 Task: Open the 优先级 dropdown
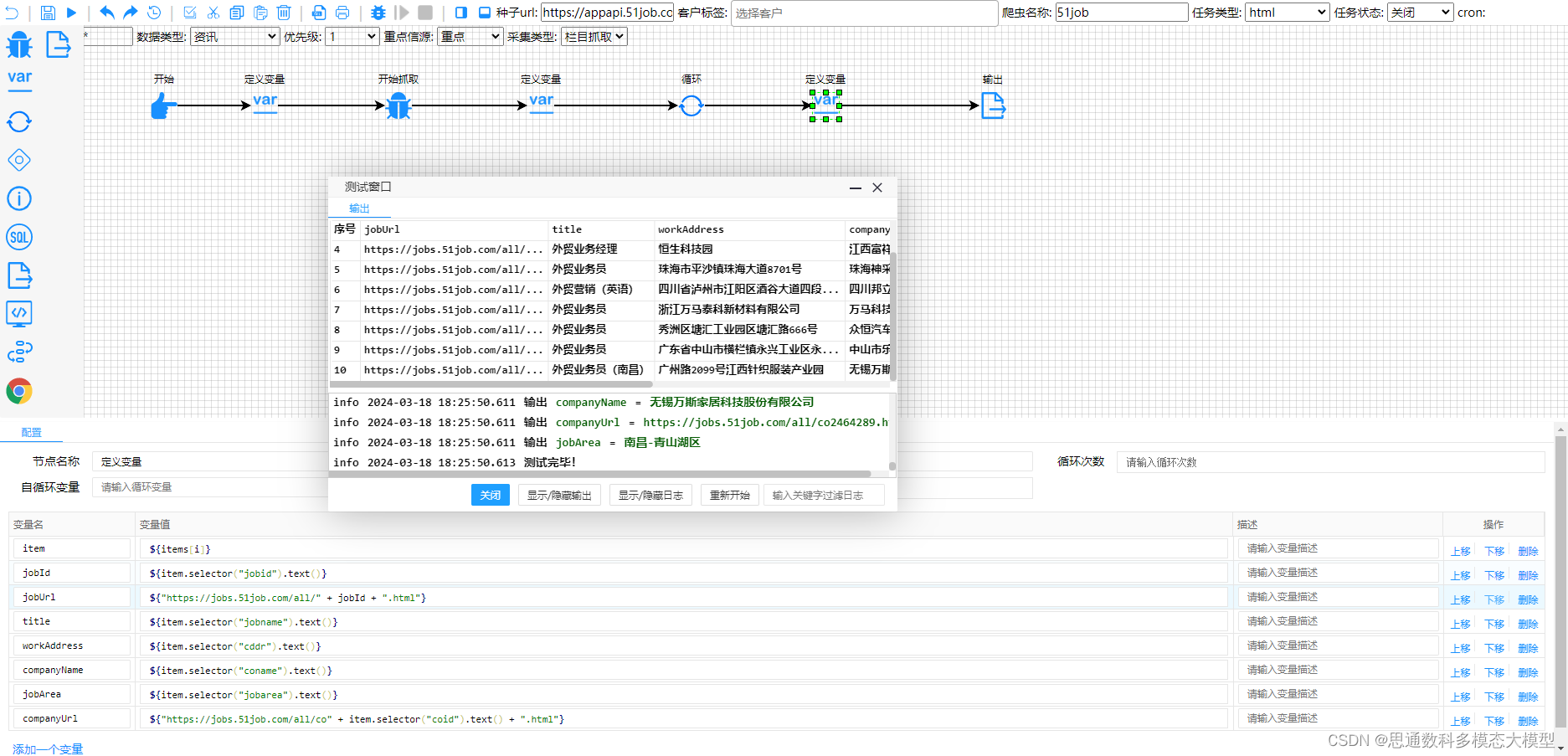pos(352,36)
